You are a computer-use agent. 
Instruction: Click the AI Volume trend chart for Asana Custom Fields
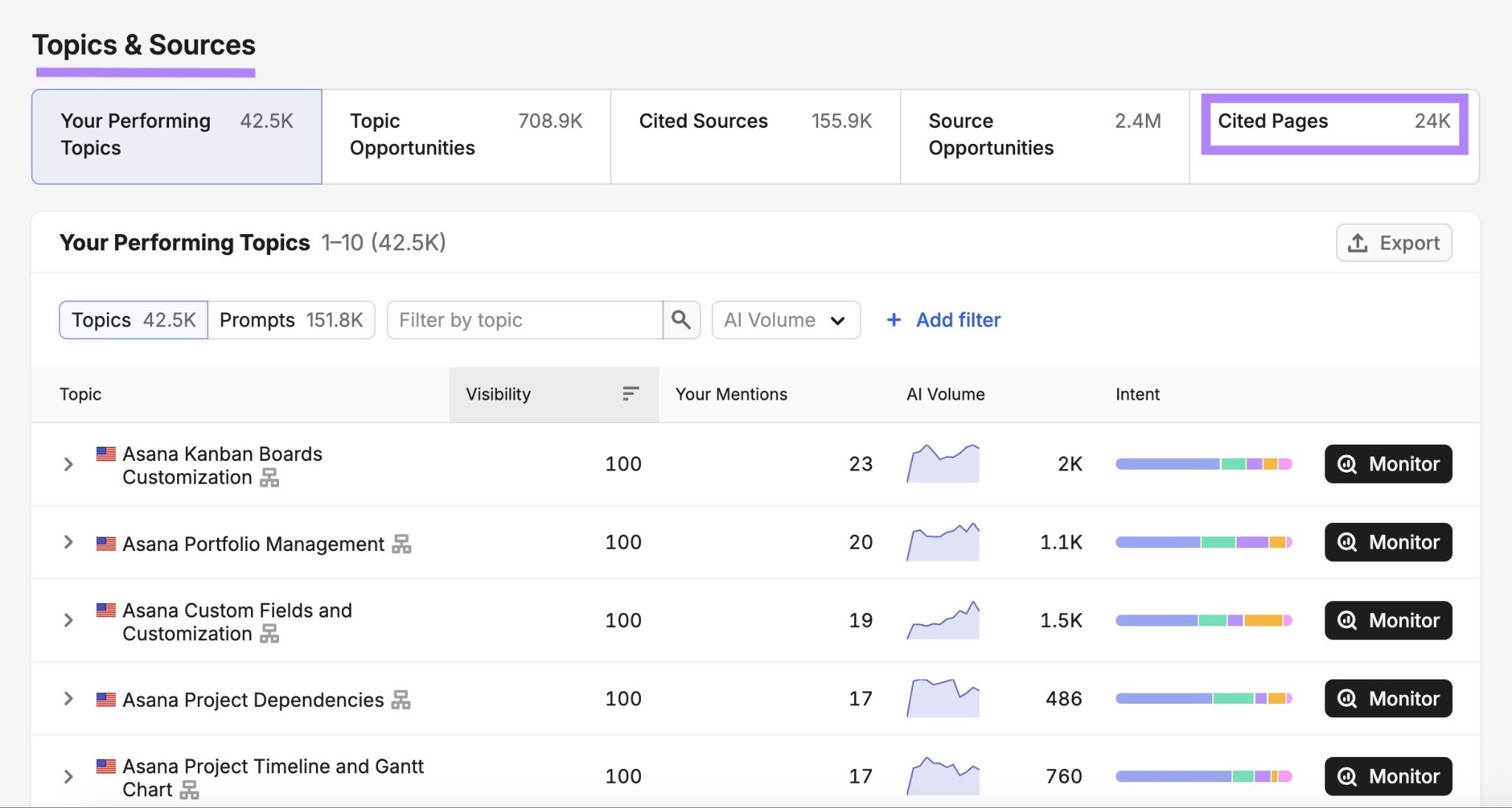pyautogui.click(x=943, y=620)
